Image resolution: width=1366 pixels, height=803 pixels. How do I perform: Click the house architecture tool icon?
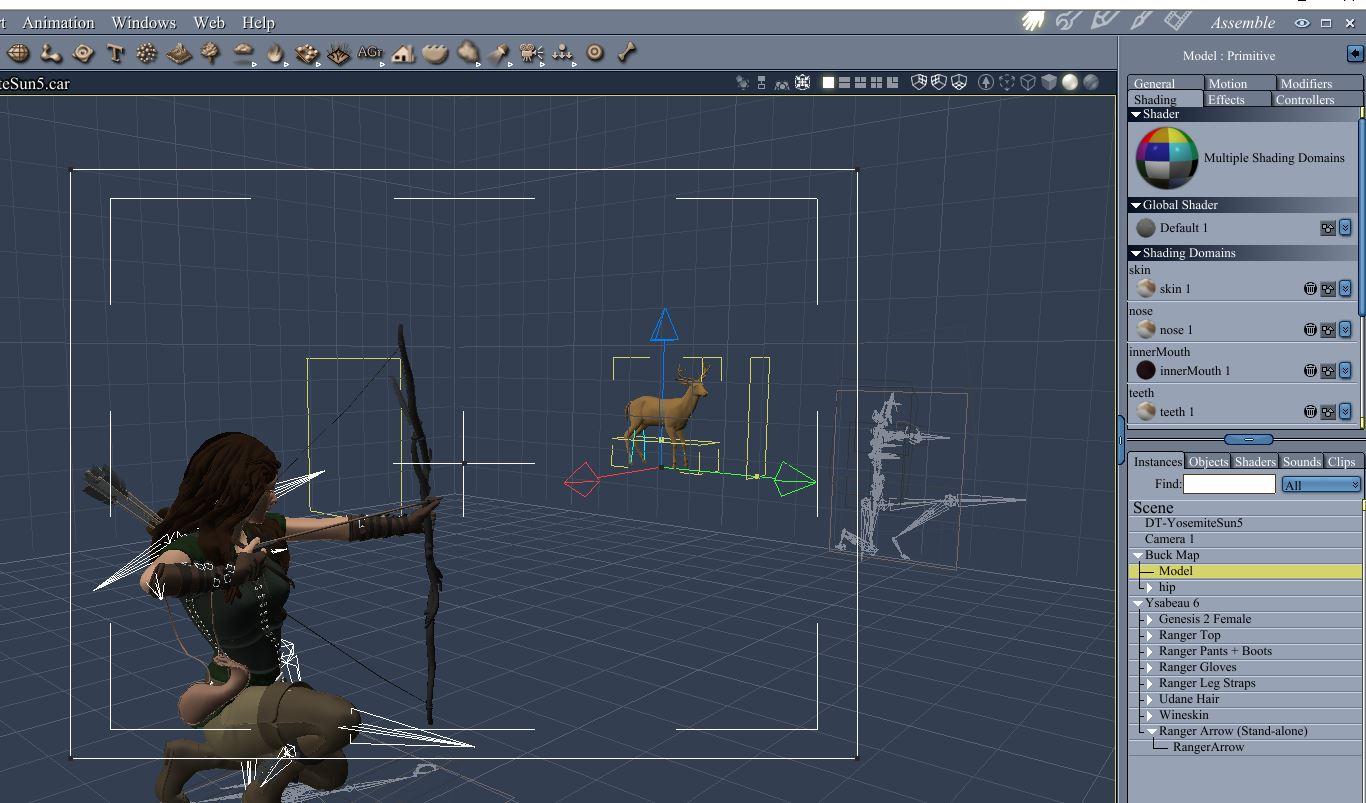point(403,53)
